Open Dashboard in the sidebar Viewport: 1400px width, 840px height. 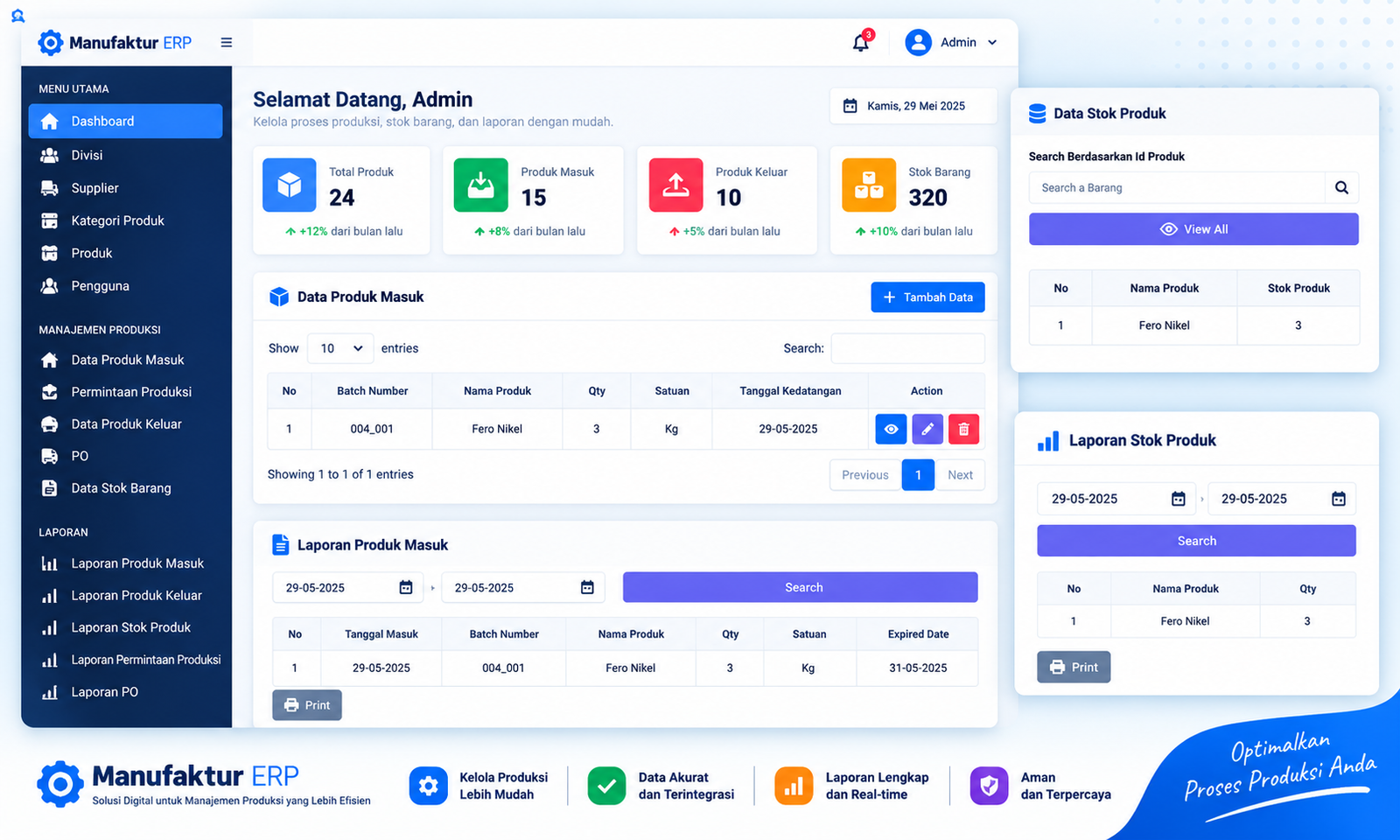tap(125, 121)
